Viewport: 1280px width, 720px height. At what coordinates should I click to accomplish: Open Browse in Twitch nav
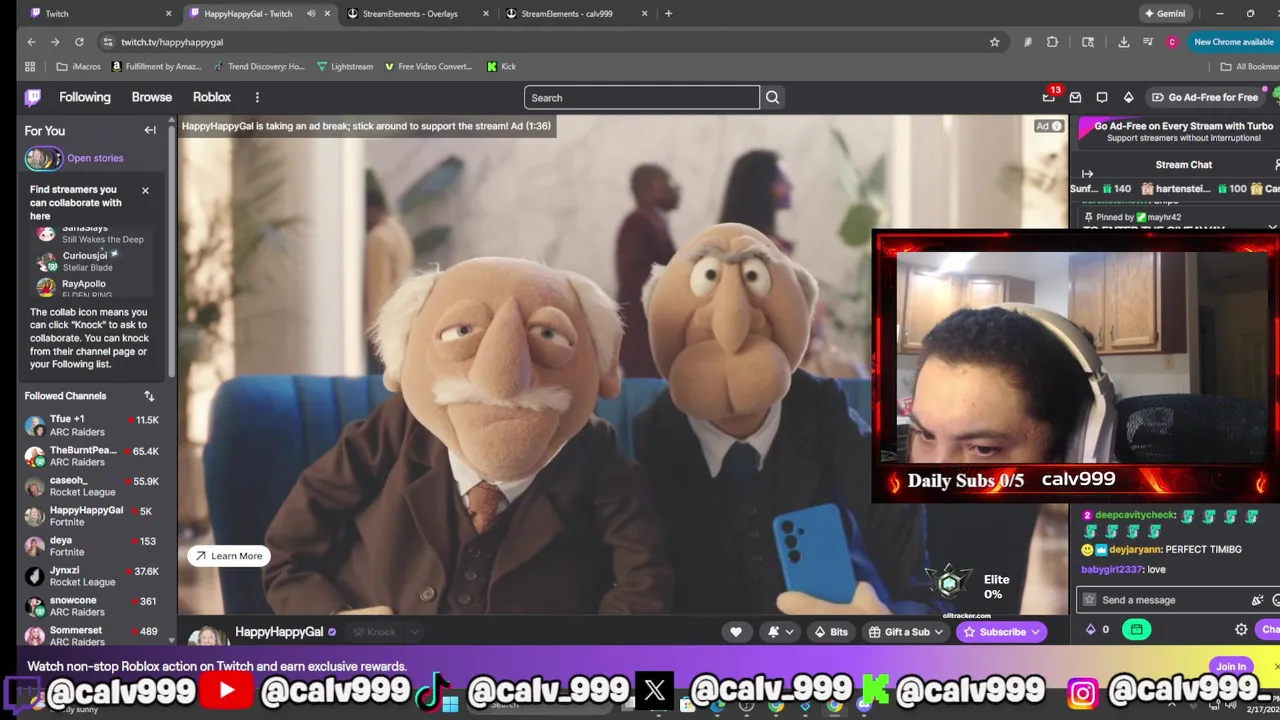[152, 97]
